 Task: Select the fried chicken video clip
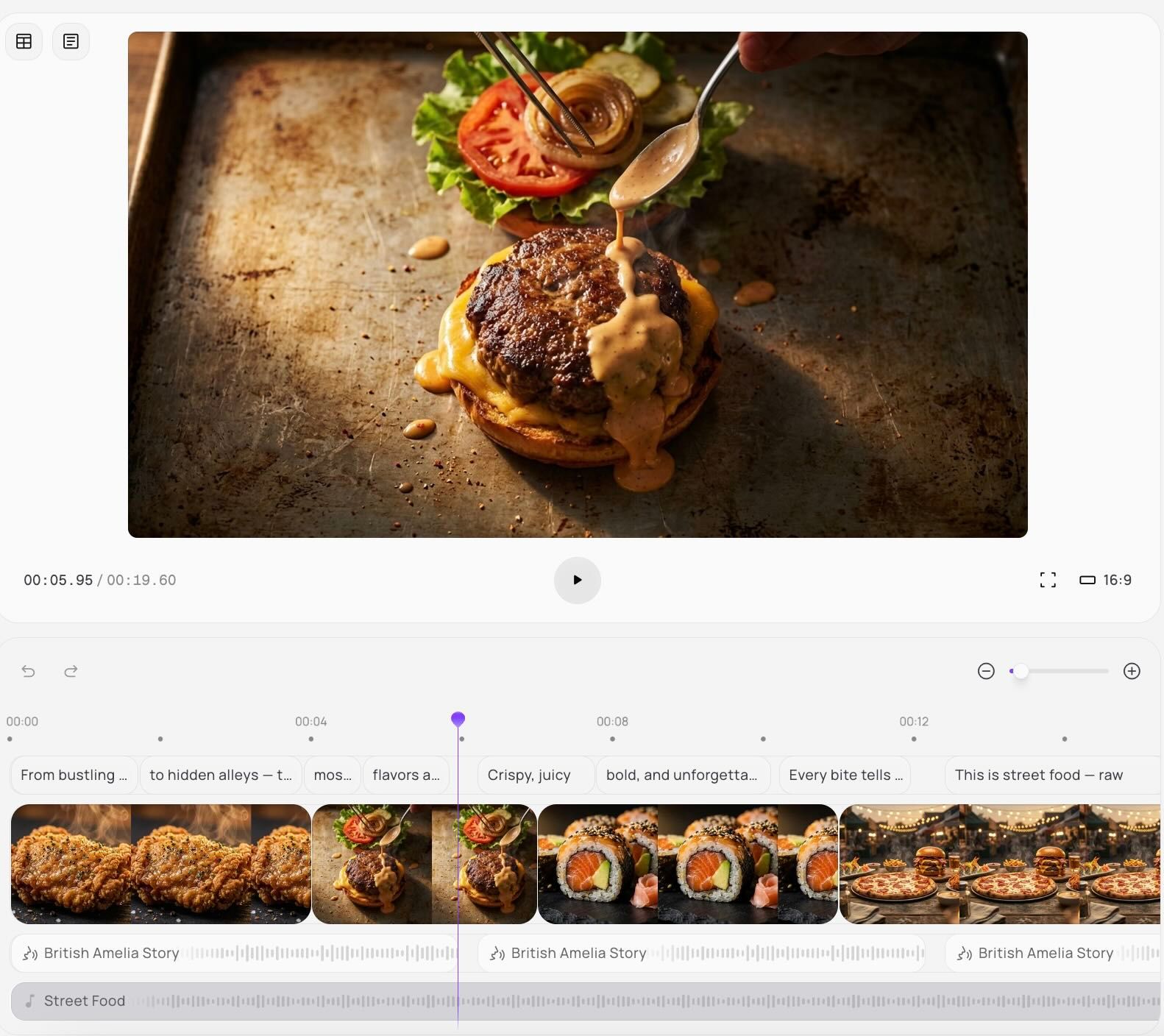tap(160, 864)
